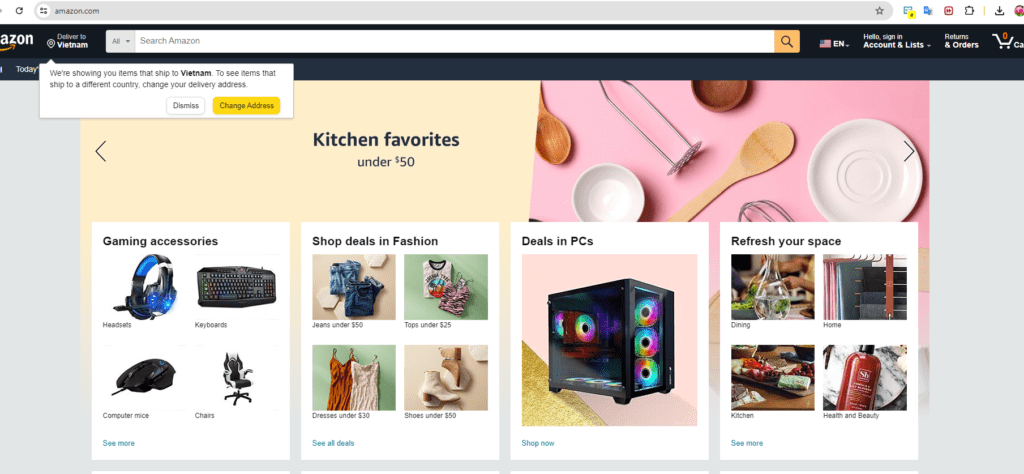Viewport: 1024px width, 474px height.
Task: Open See all deals link
Action: point(333,443)
